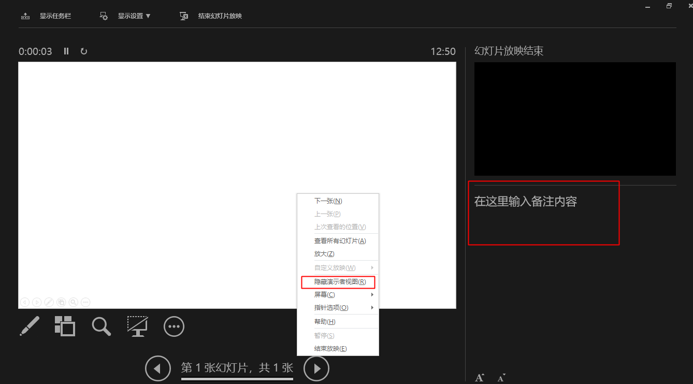
Task: Click the clock reading 12:50
Action: (x=443, y=51)
